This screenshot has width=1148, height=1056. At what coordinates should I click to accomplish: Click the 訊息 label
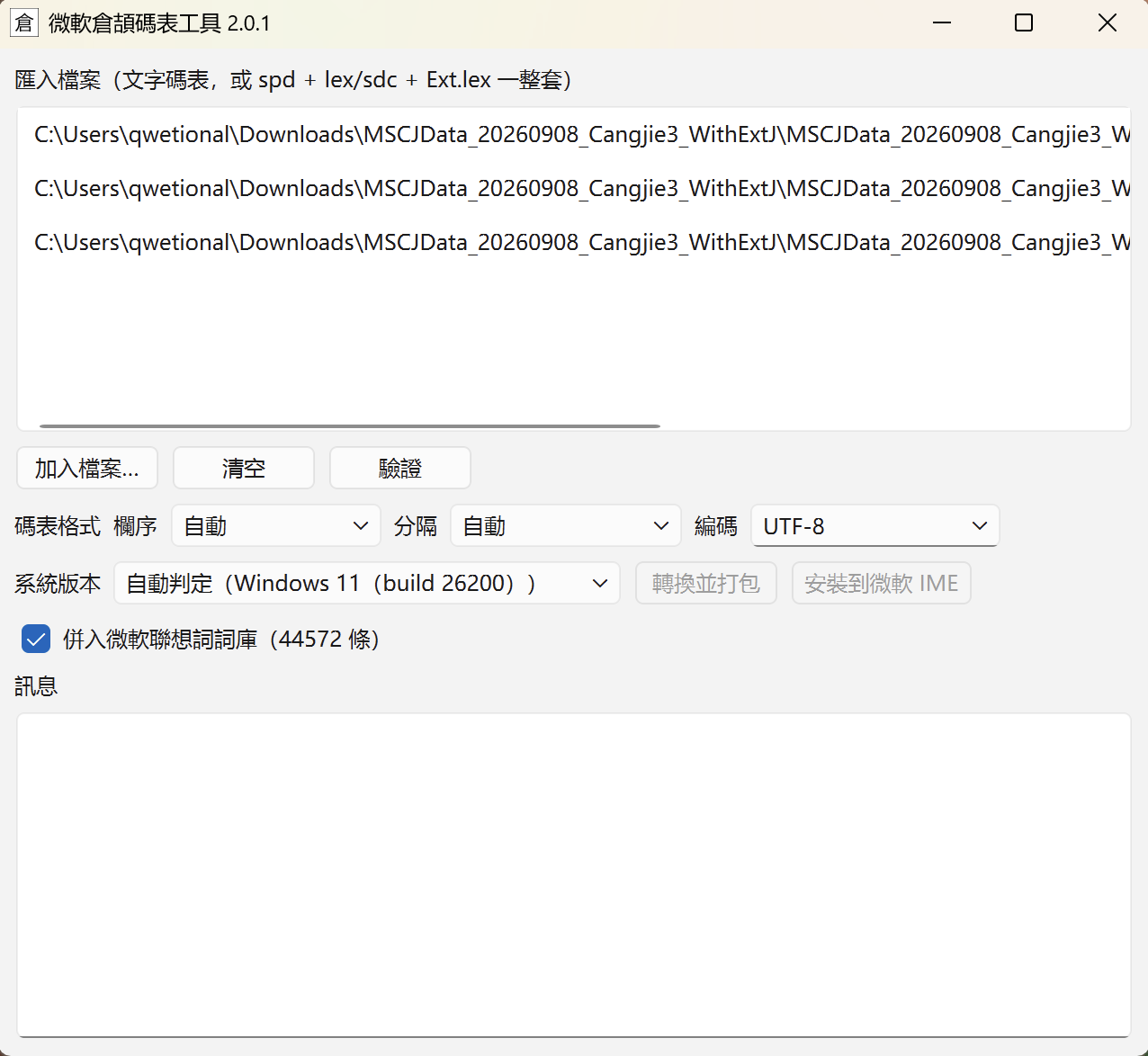36,686
